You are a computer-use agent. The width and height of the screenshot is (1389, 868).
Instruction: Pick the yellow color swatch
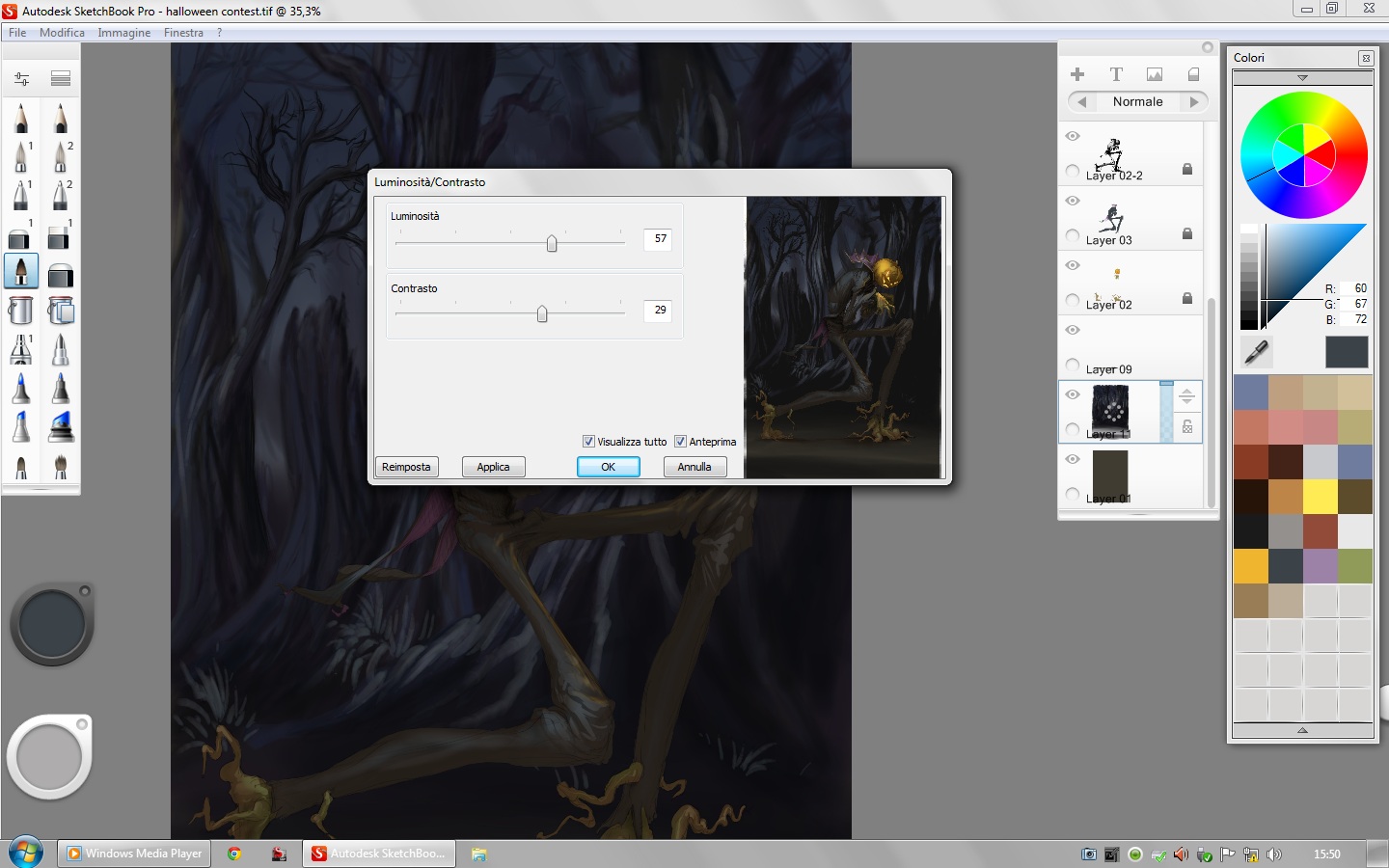1320,497
